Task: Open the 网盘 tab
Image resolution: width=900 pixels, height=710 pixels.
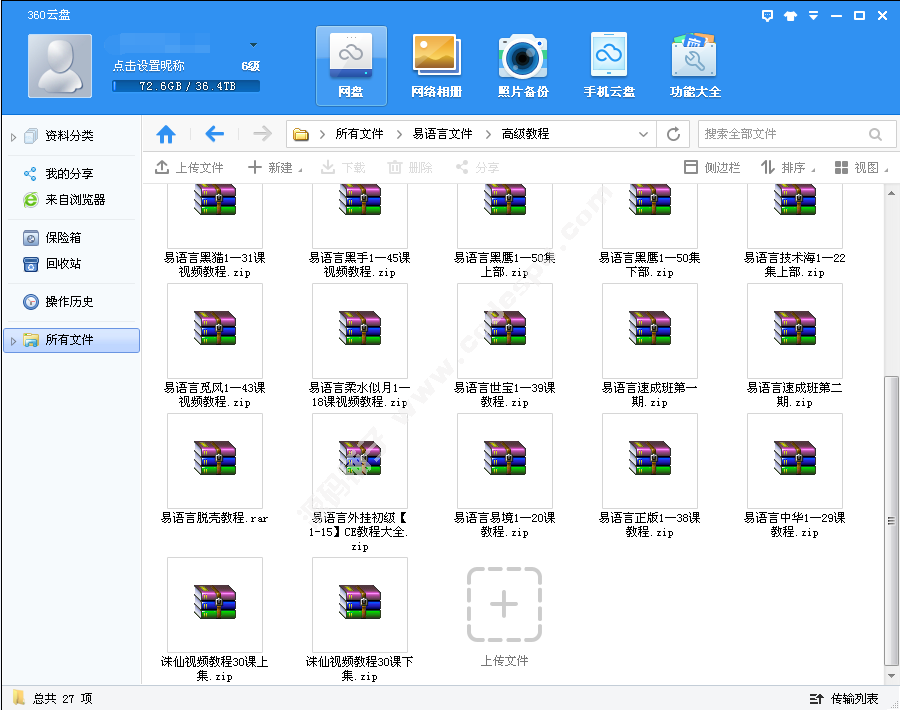Action: 351,66
